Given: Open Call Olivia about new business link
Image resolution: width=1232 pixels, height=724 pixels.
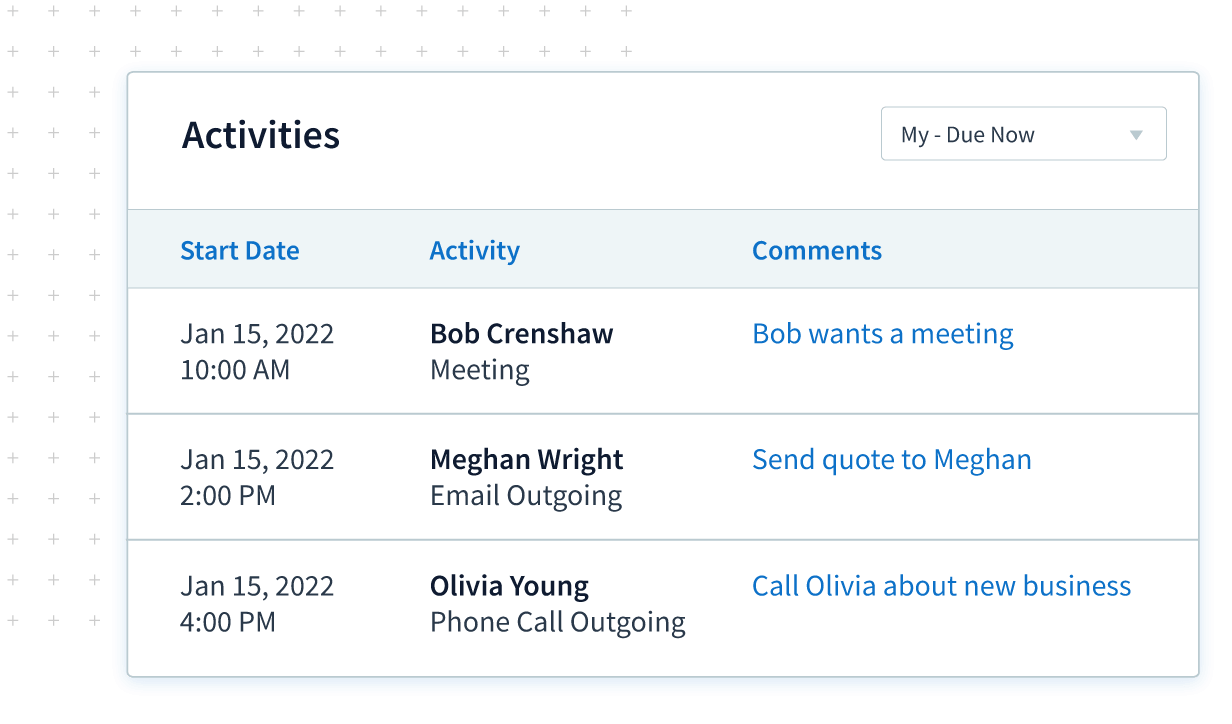Looking at the screenshot, I should pyautogui.click(x=942, y=586).
